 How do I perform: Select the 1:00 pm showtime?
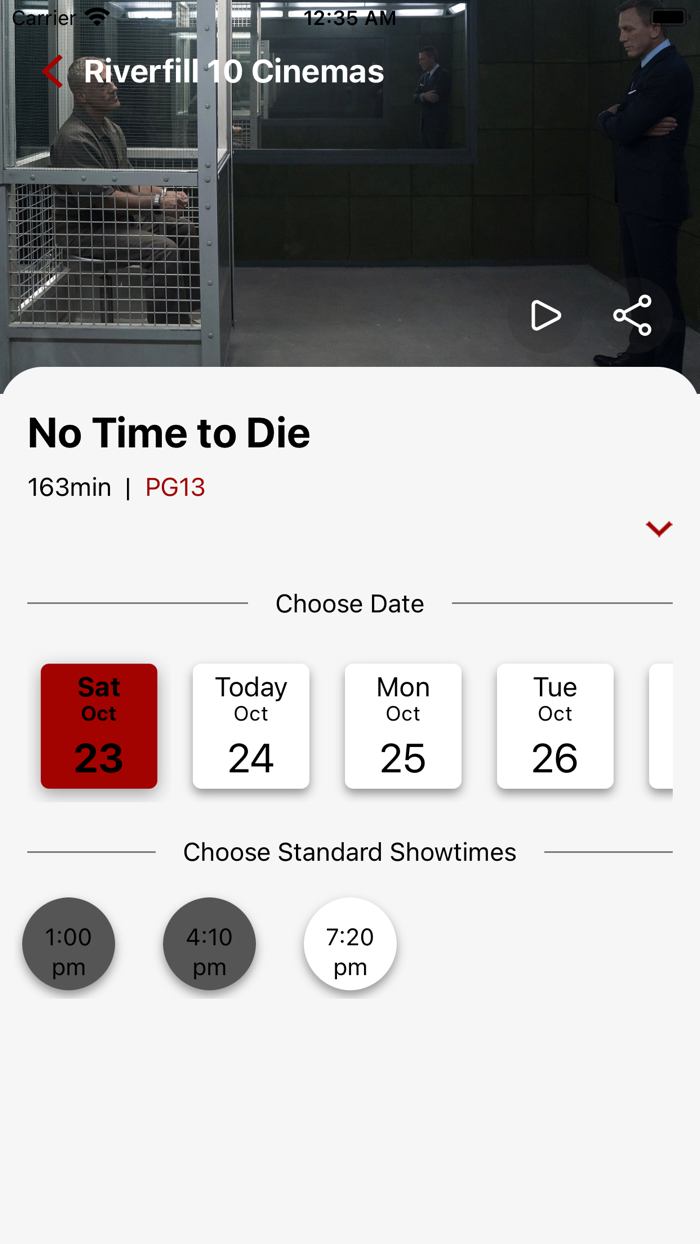69,944
